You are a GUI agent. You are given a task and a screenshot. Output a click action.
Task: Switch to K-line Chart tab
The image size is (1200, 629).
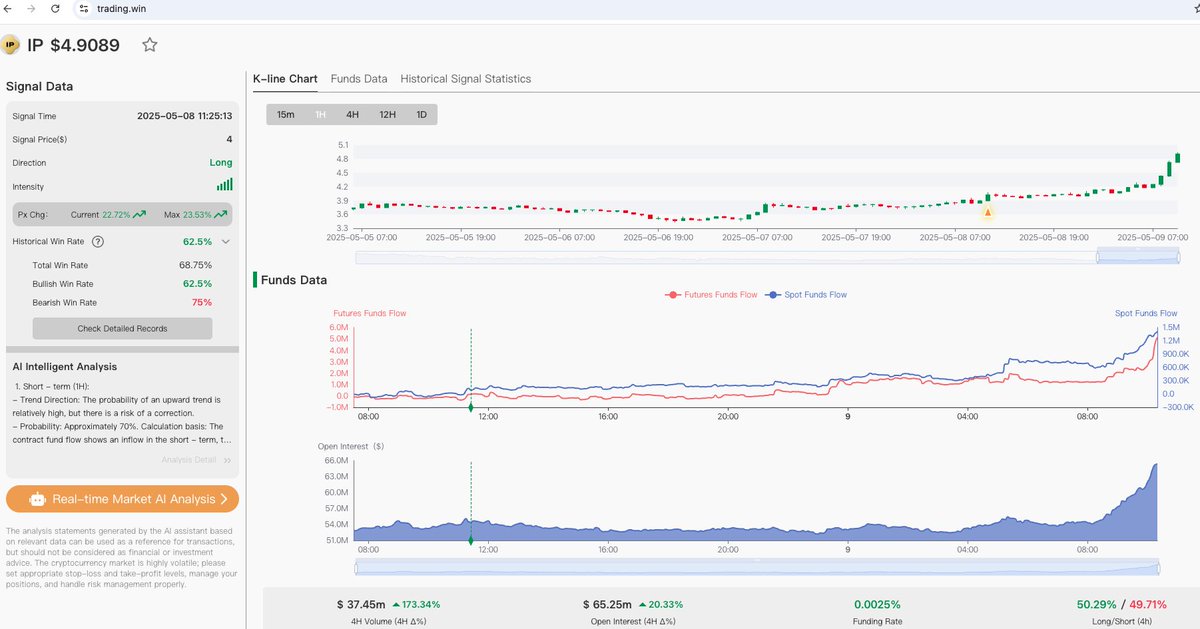285,79
